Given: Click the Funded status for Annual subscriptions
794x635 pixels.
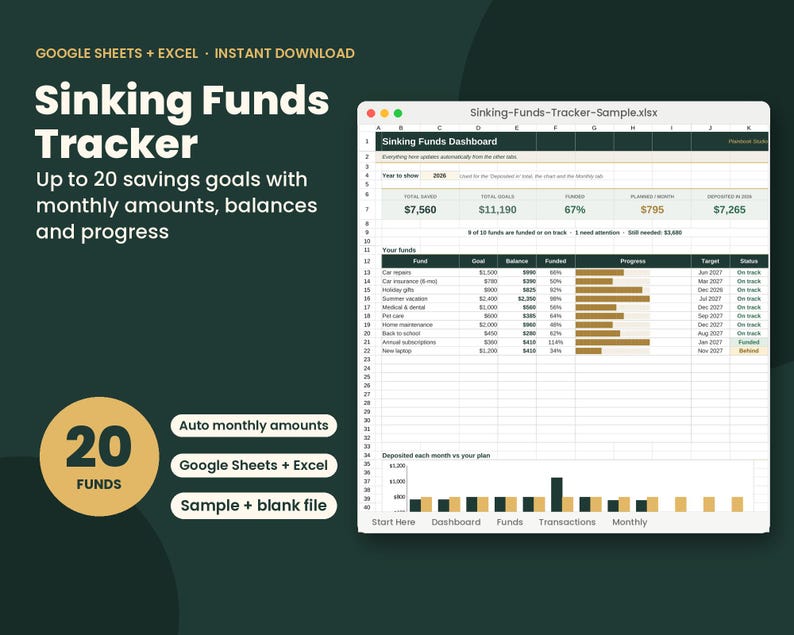Looking at the screenshot, I should click(748, 342).
